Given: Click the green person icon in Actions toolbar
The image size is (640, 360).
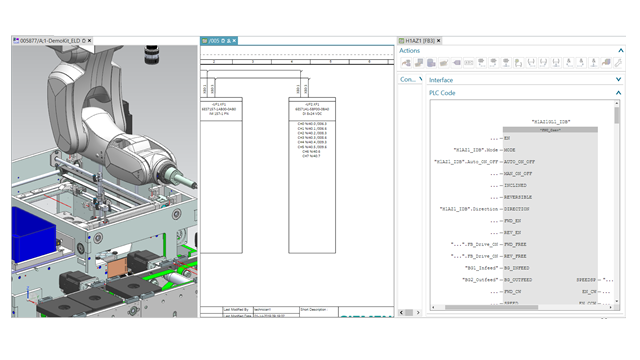Looking at the screenshot, I should pyautogui.click(x=518, y=63).
